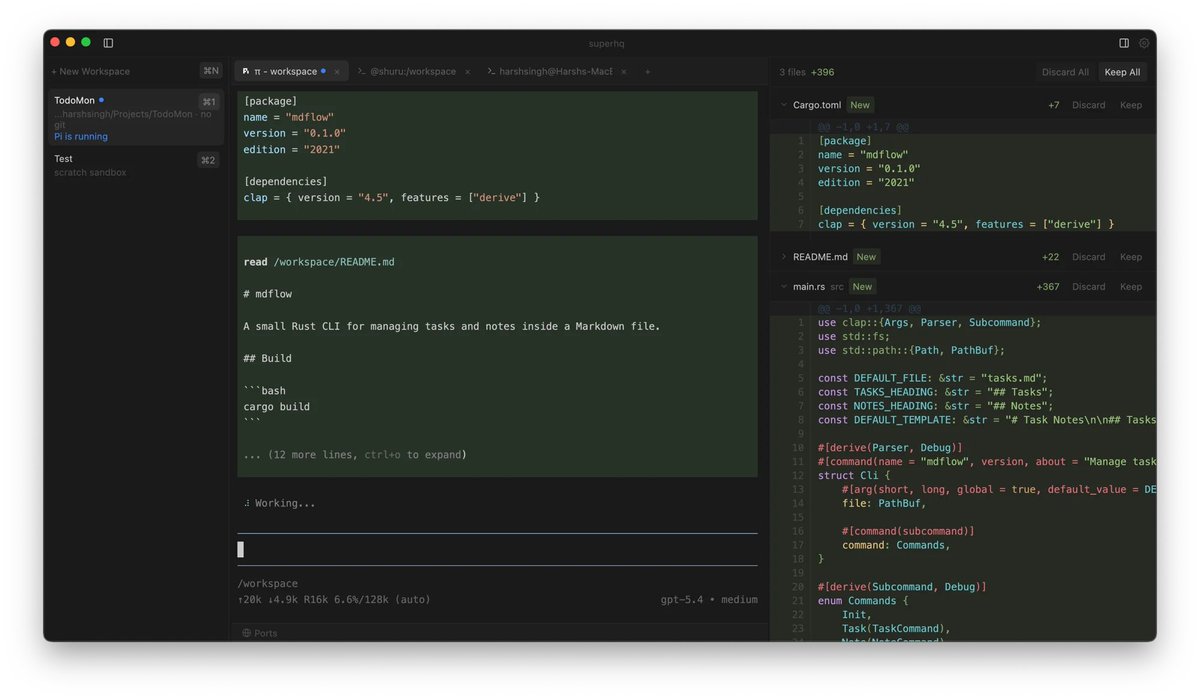Viewport: 1200px width, 699px height.
Task: Click the Pi is running status
Action: tap(81, 137)
